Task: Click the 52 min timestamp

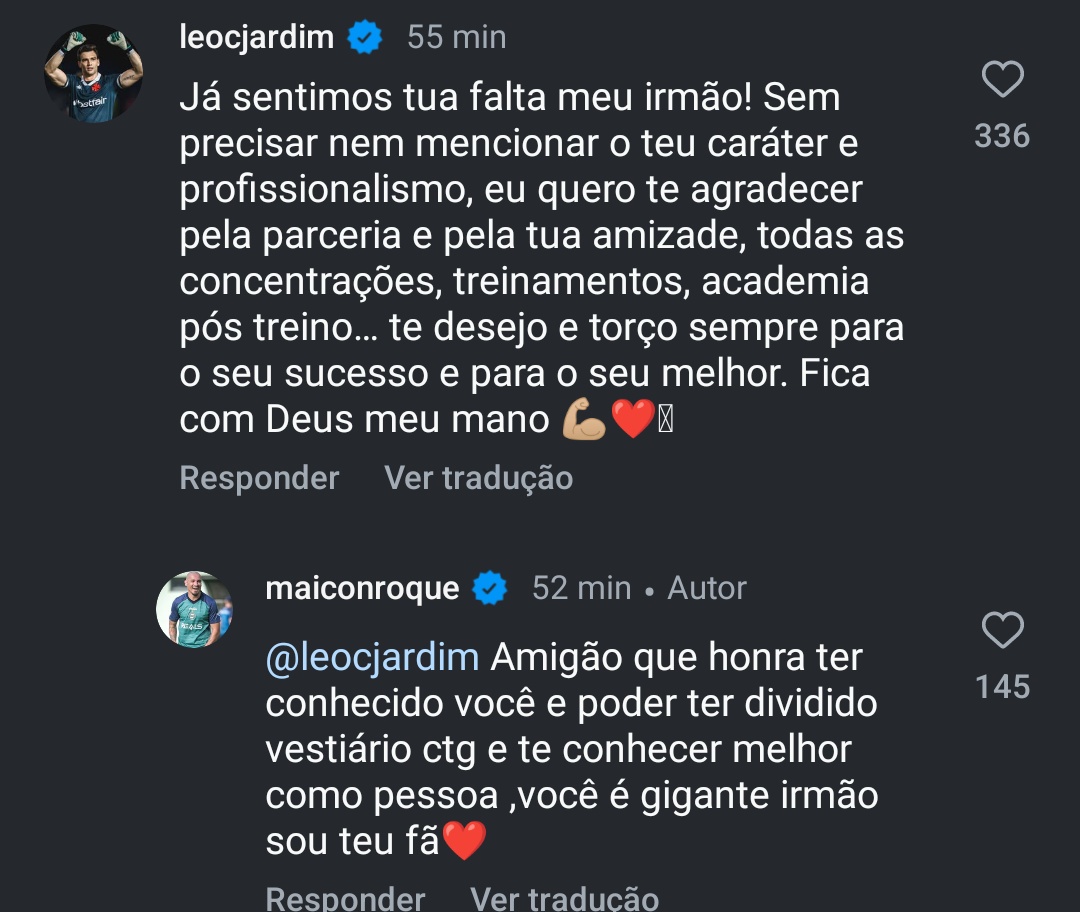Action: (x=581, y=588)
